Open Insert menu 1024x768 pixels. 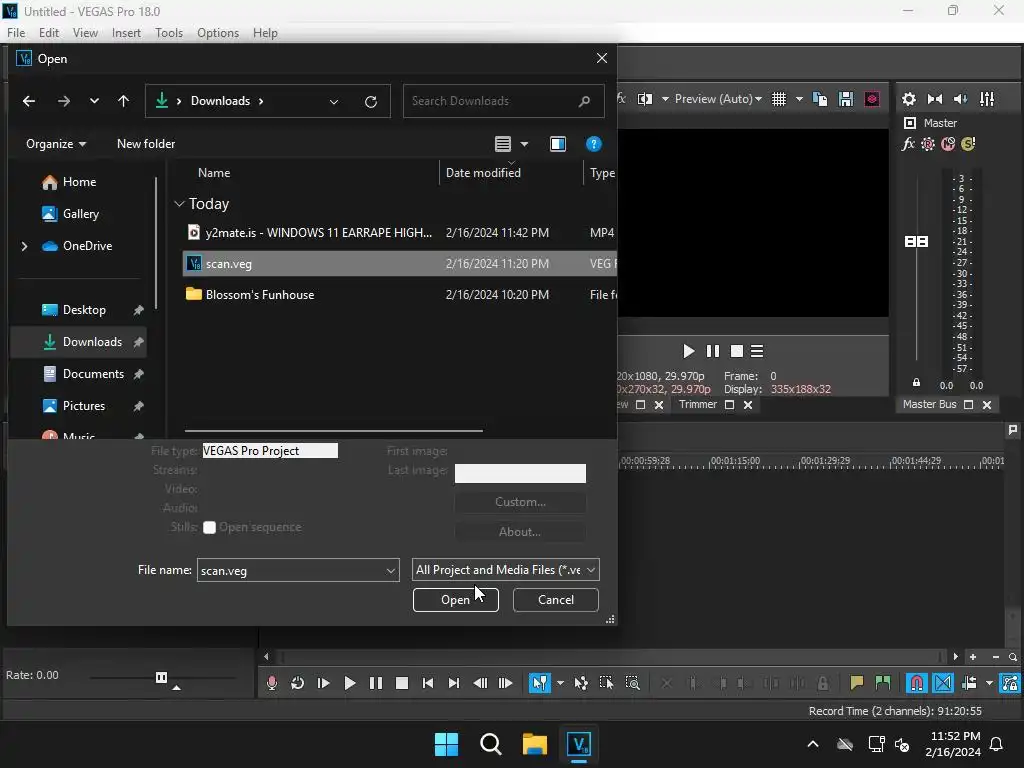point(126,33)
